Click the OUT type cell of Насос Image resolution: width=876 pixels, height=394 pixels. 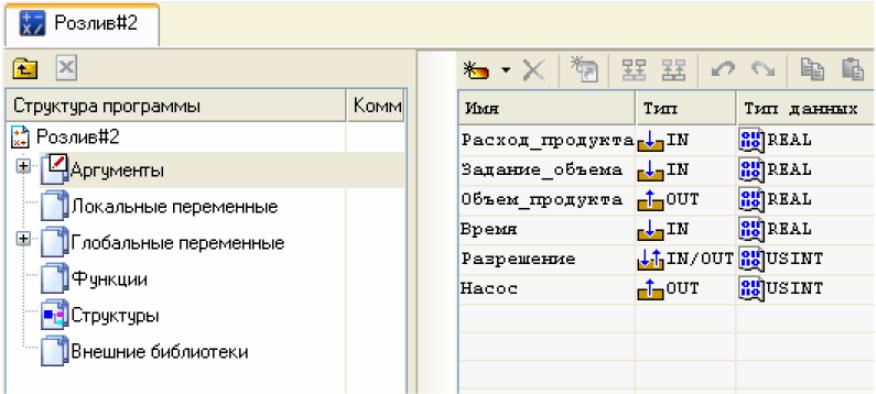pos(686,289)
